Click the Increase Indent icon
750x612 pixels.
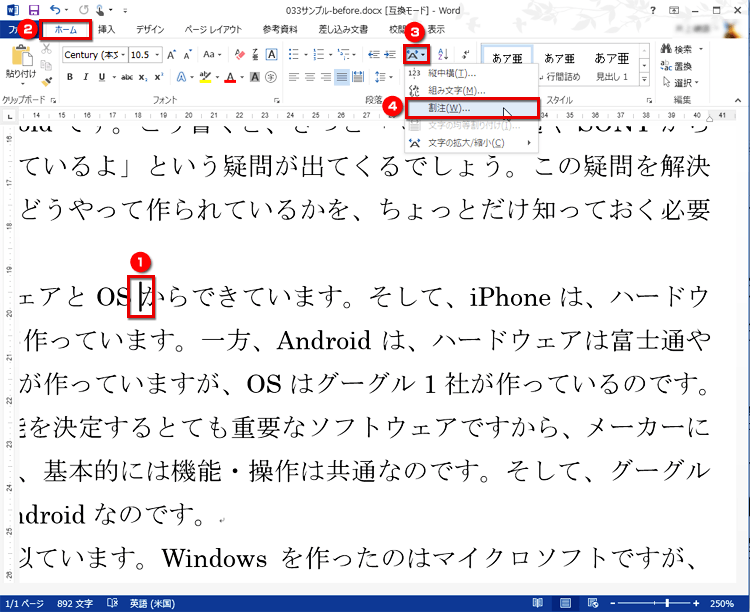(390, 55)
